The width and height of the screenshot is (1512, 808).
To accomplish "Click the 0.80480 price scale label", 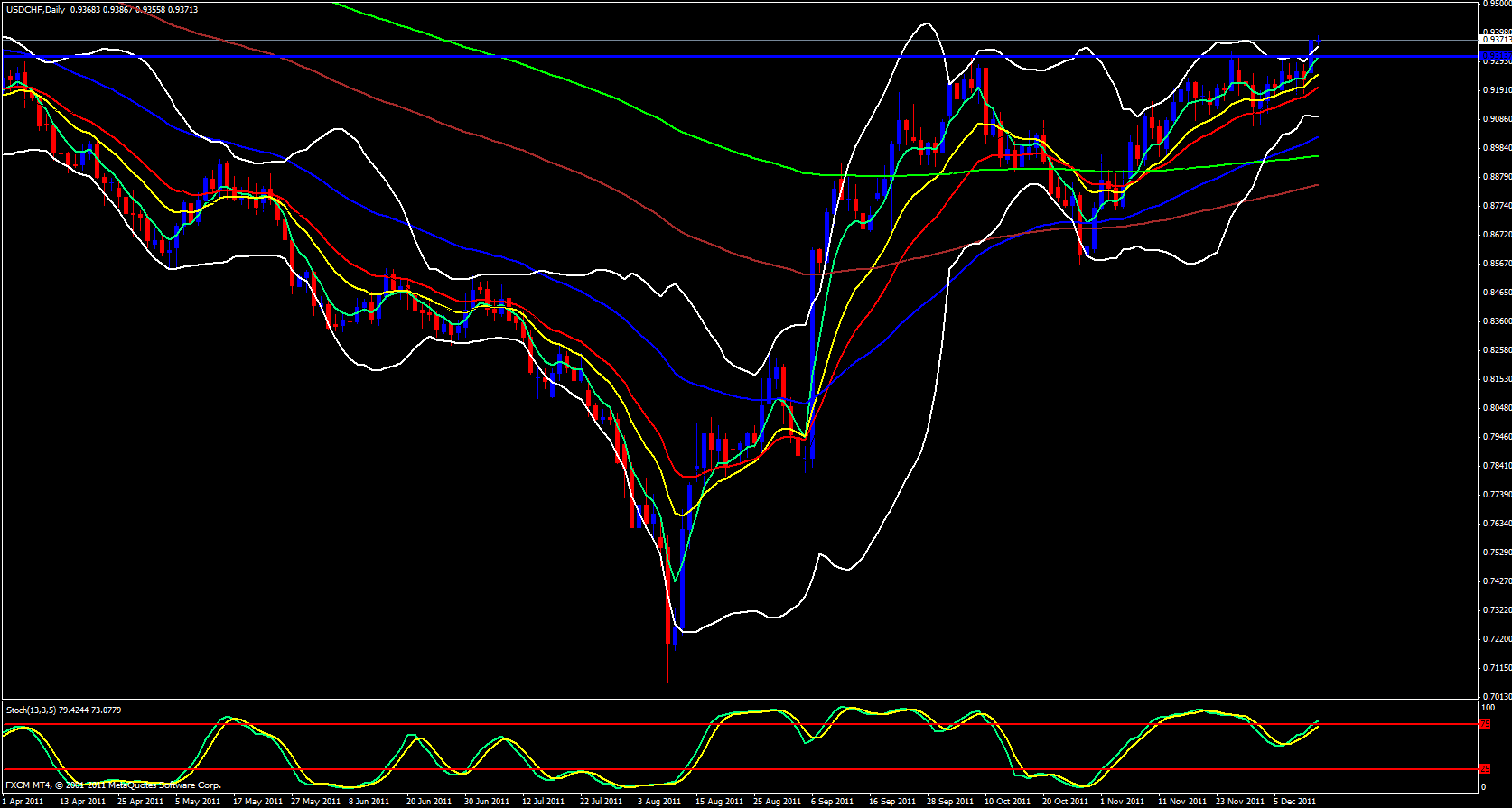I will coord(1496,408).
